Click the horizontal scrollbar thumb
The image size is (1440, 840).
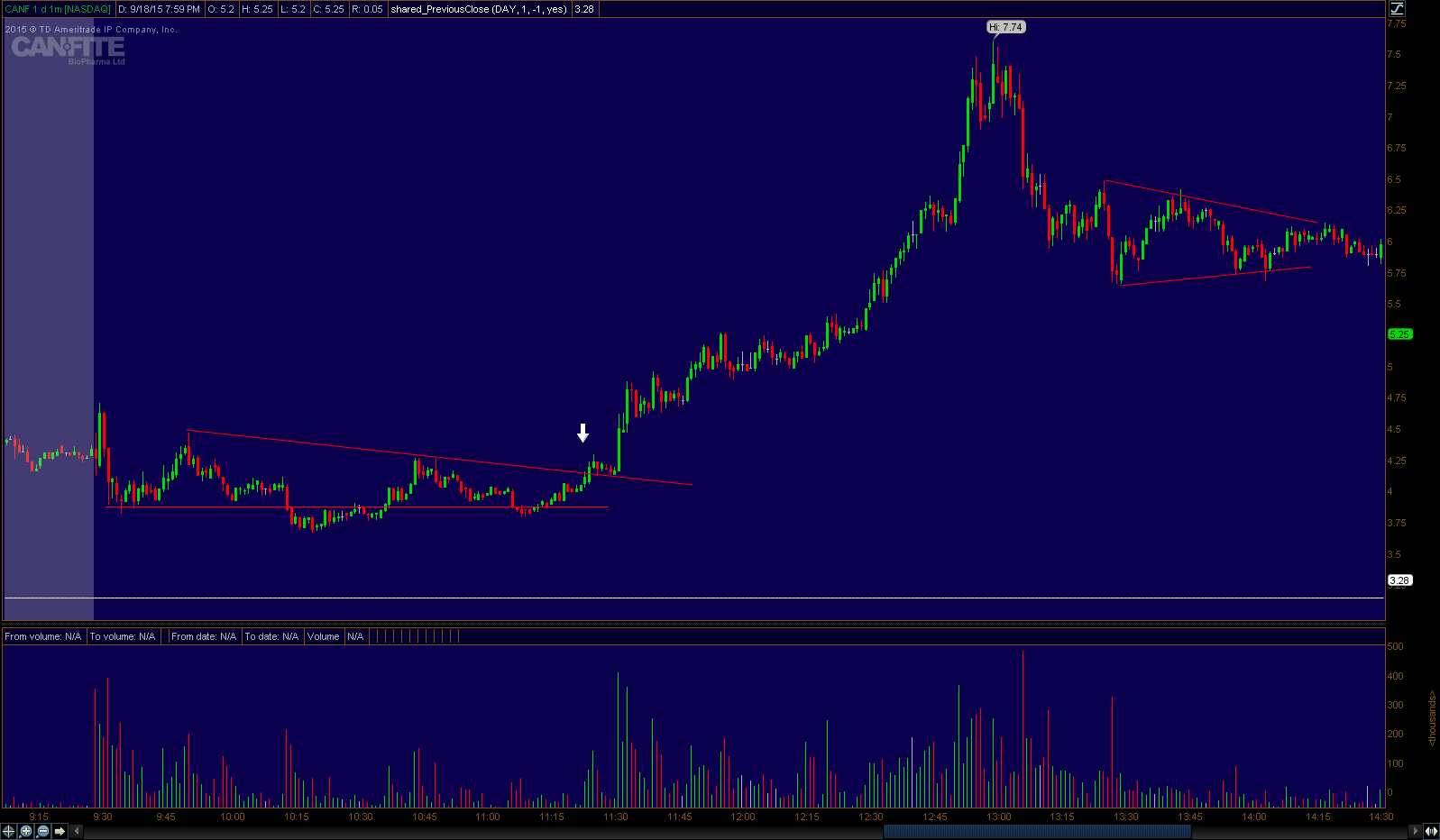click(x=1037, y=831)
